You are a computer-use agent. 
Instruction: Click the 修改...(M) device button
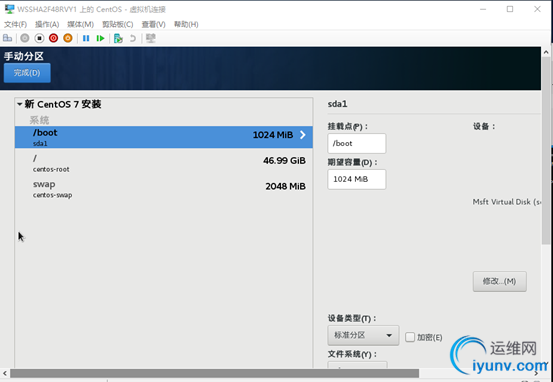pos(499,281)
